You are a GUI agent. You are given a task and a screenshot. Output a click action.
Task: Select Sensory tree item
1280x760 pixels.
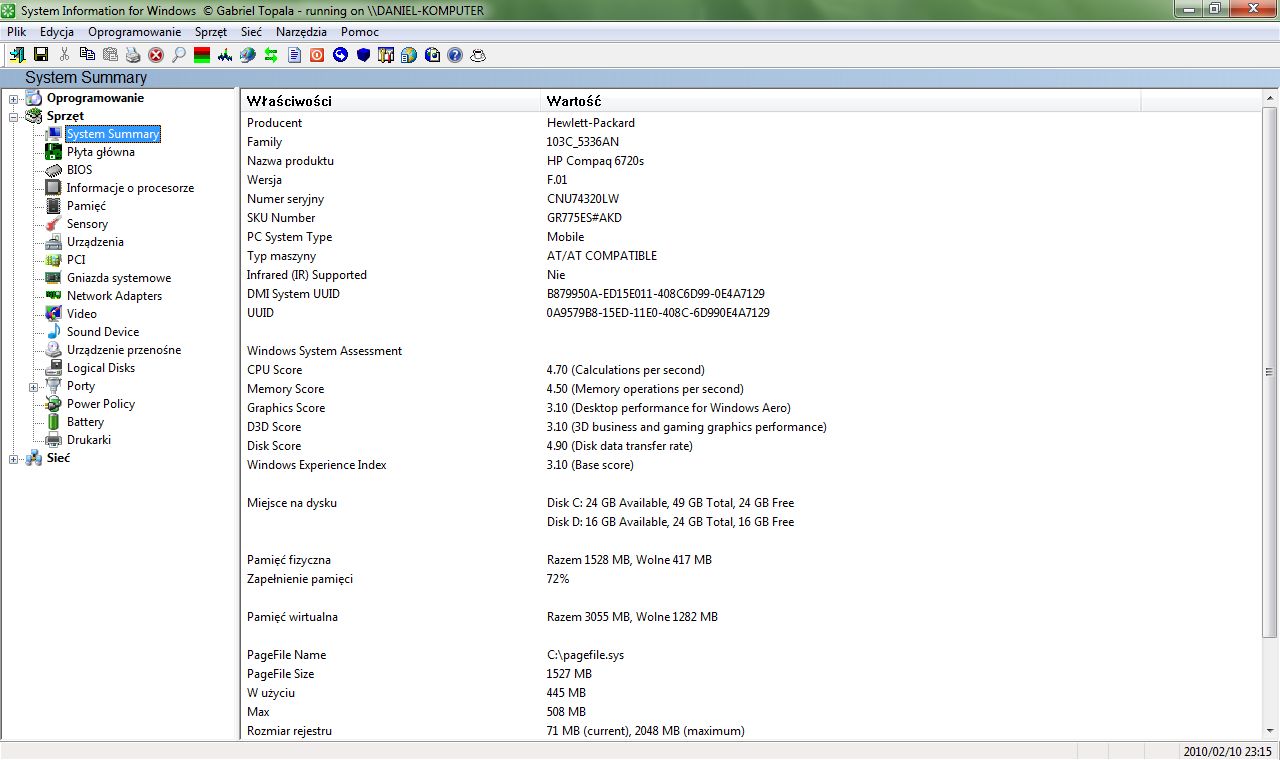[x=87, y=224]
